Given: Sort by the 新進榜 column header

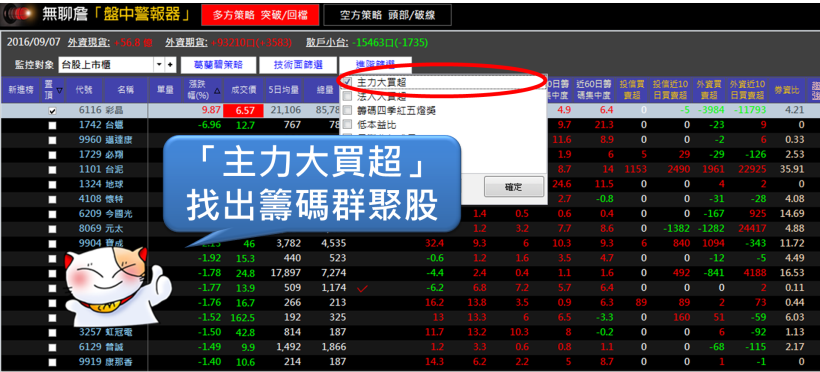Looking at the screenshot, I should [20, 90].
